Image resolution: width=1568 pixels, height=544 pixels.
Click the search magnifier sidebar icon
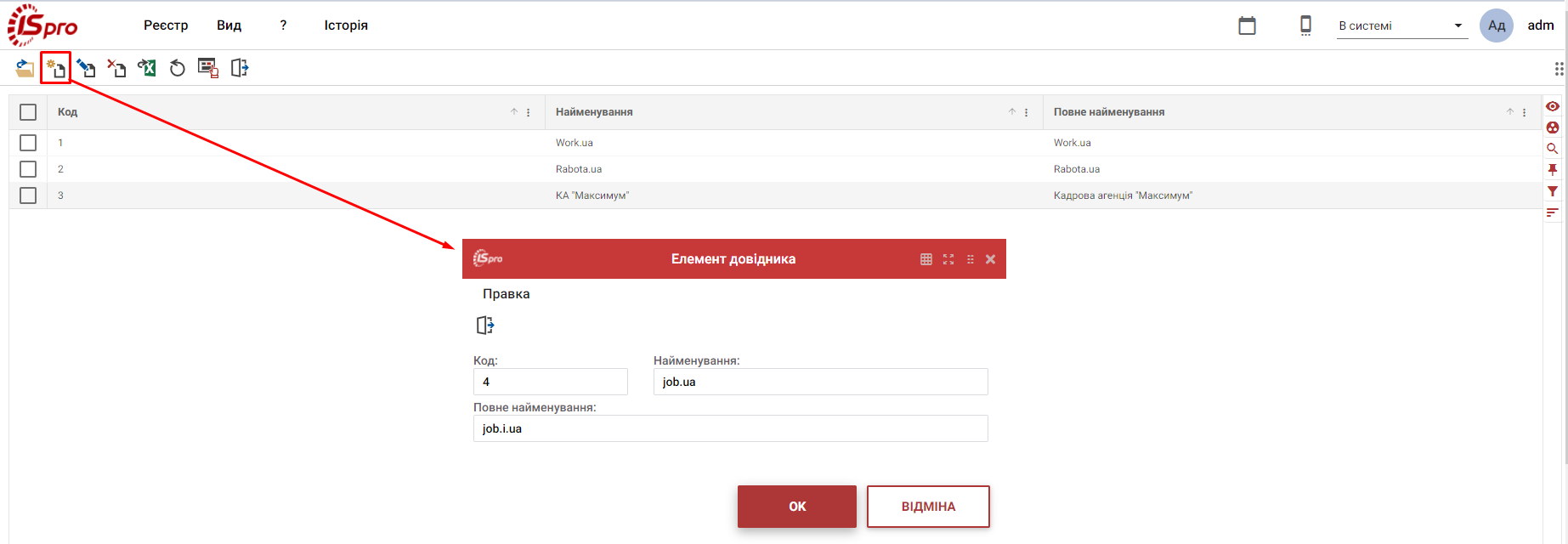coord(1553,149)
